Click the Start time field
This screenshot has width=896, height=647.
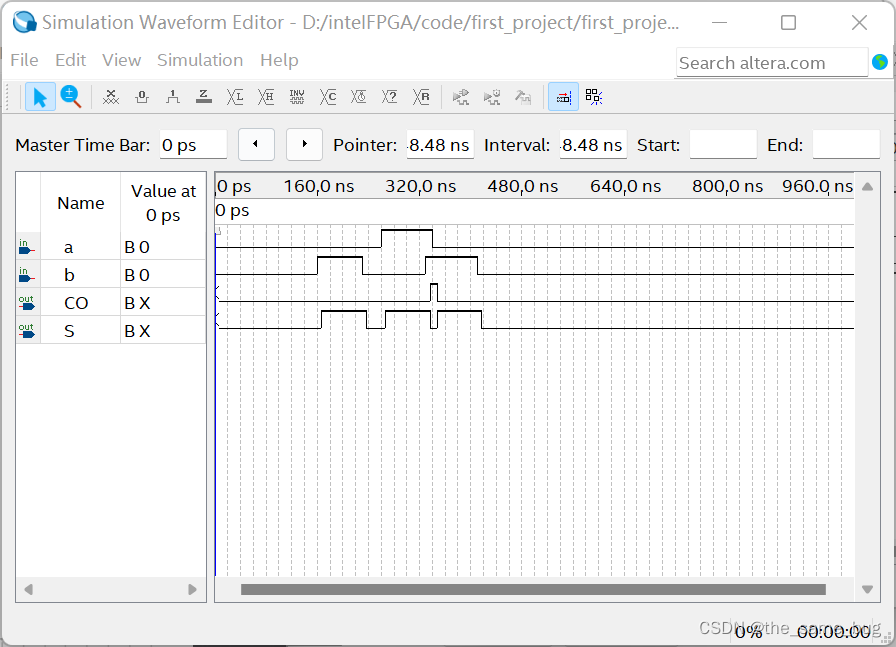[x=723, y=145]
